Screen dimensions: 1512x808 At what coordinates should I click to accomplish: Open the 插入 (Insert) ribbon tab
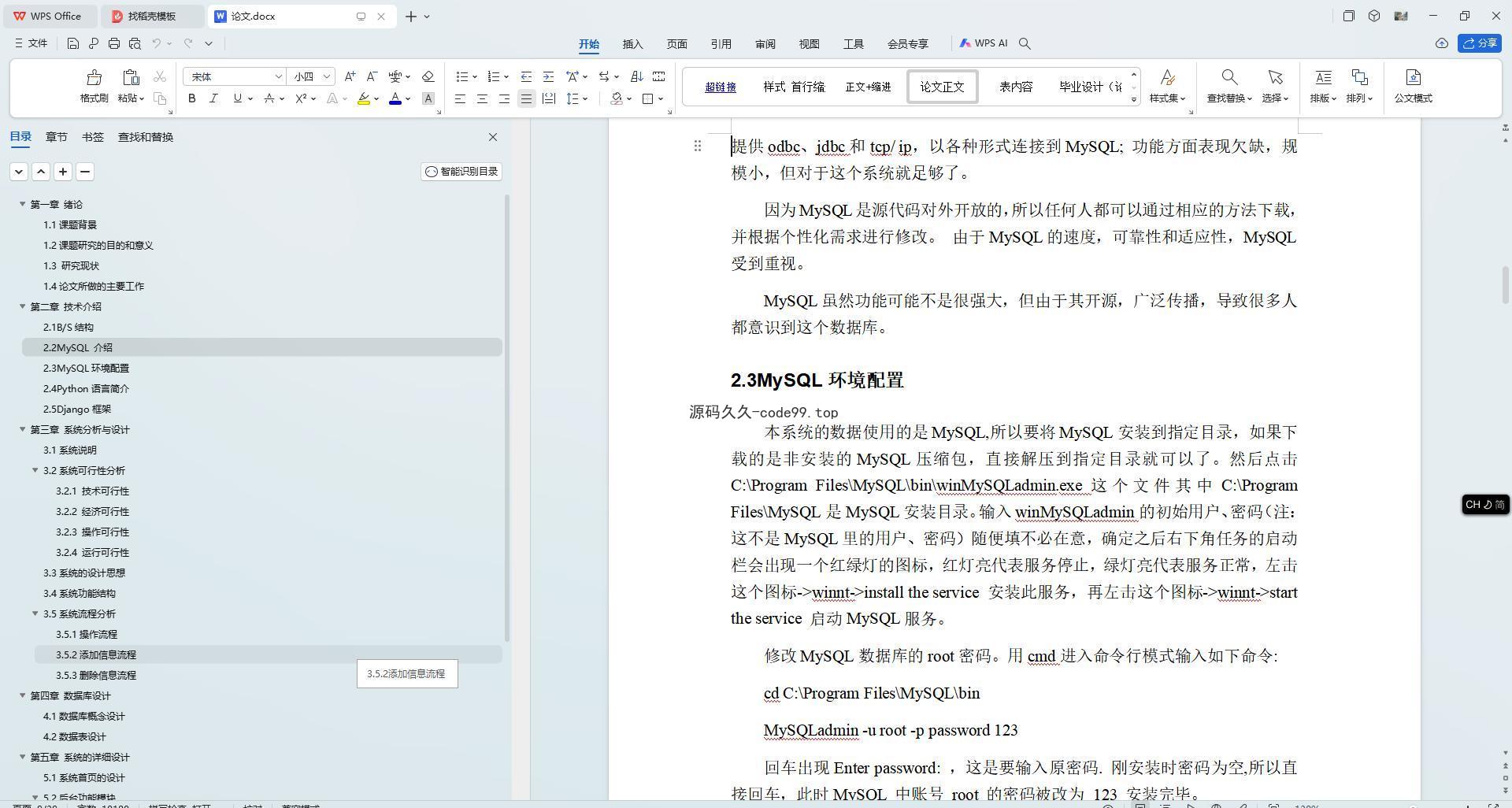(632, 44)
